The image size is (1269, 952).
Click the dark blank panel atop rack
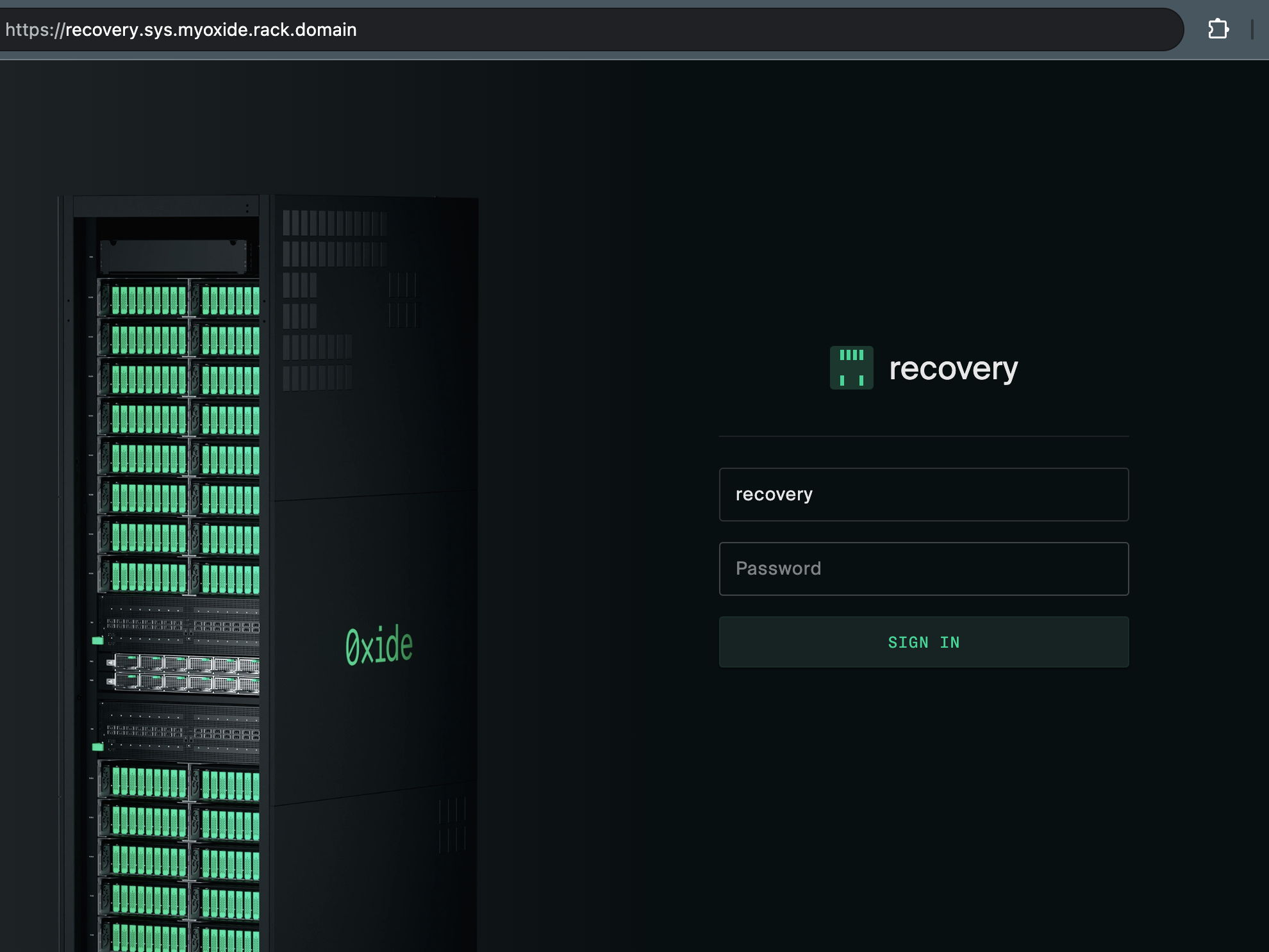coord(173,256)
